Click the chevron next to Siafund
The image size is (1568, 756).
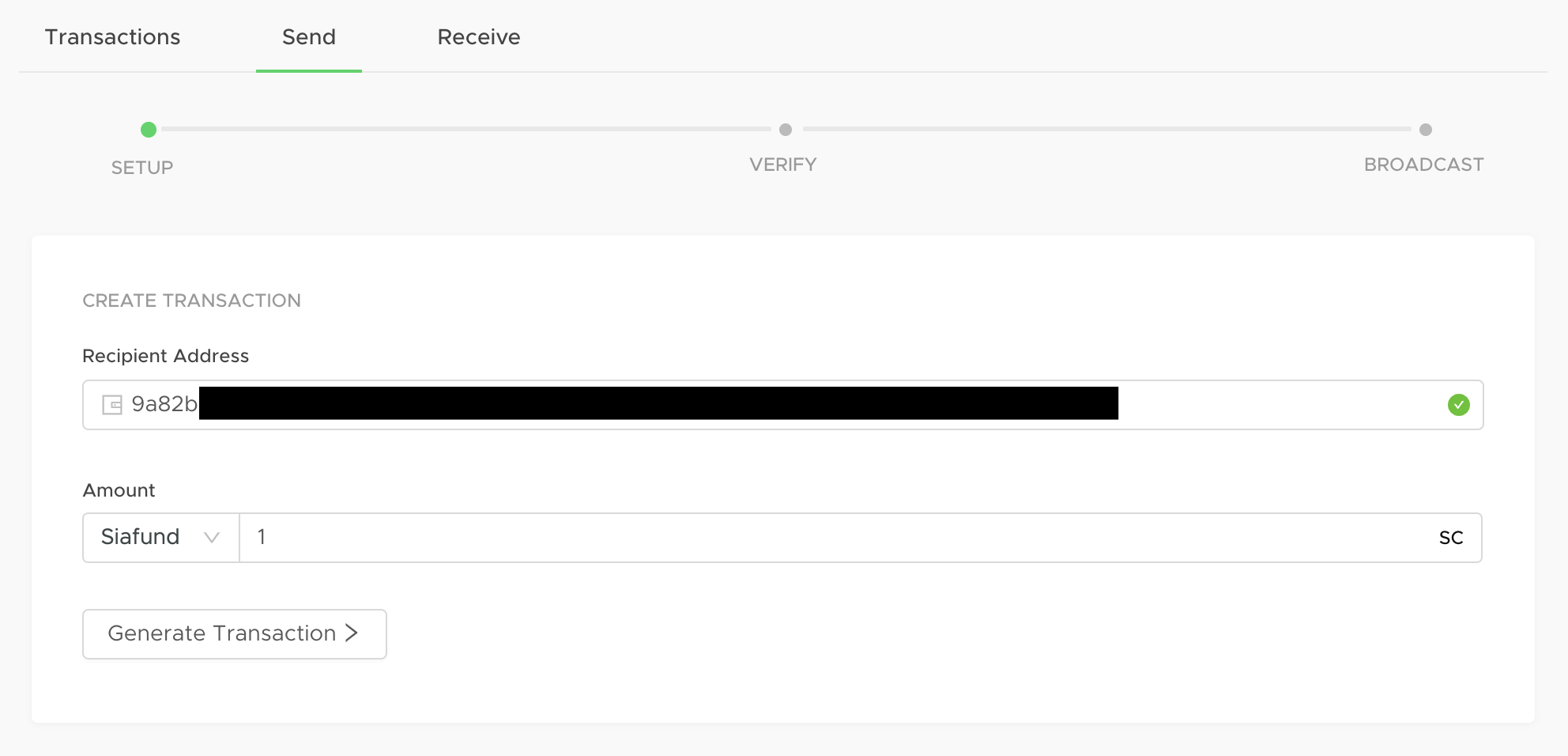tap(211, 538)
